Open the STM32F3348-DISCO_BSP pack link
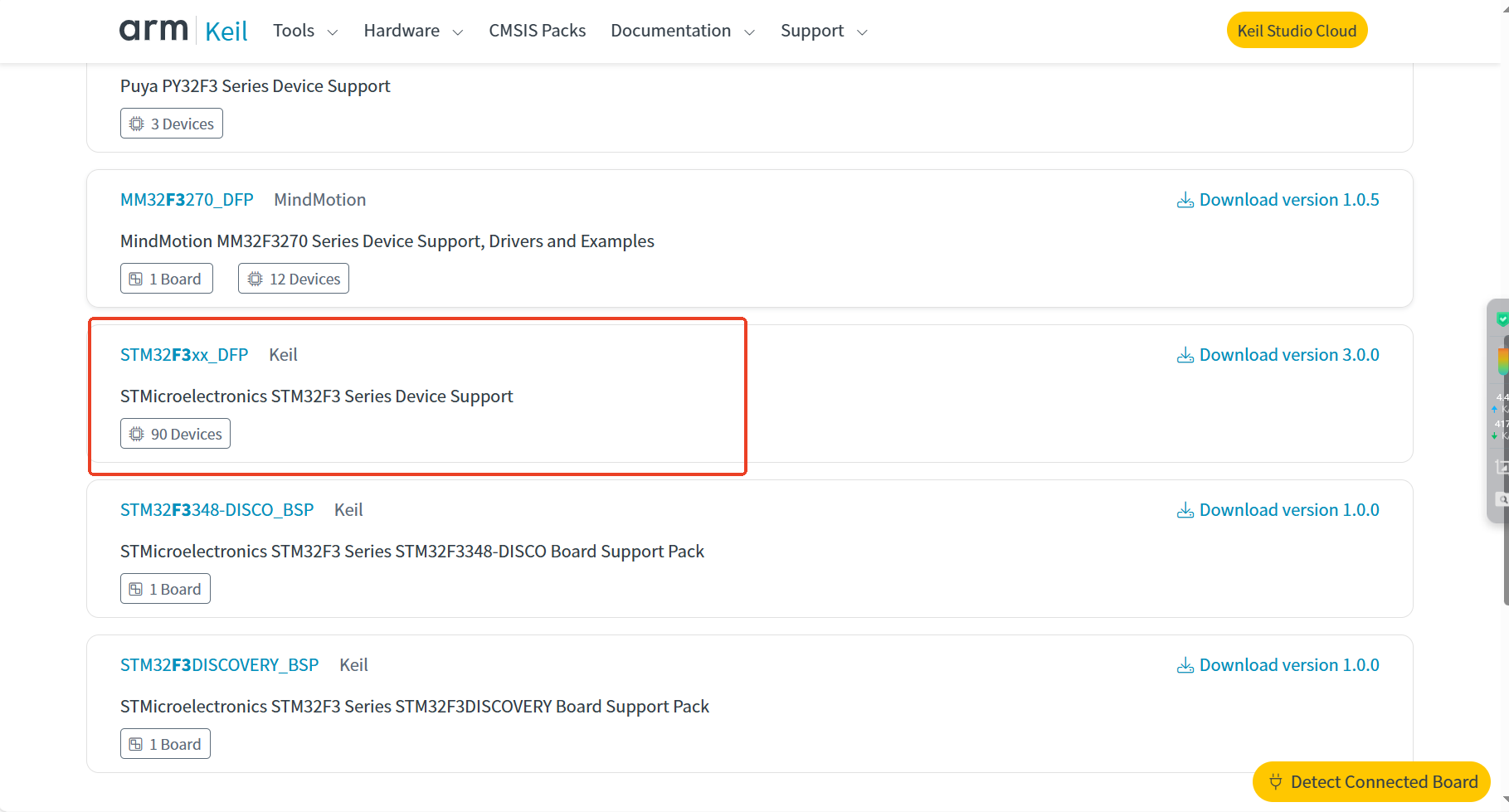Screen dimensions: 1509x812 (x=217, y=510)
